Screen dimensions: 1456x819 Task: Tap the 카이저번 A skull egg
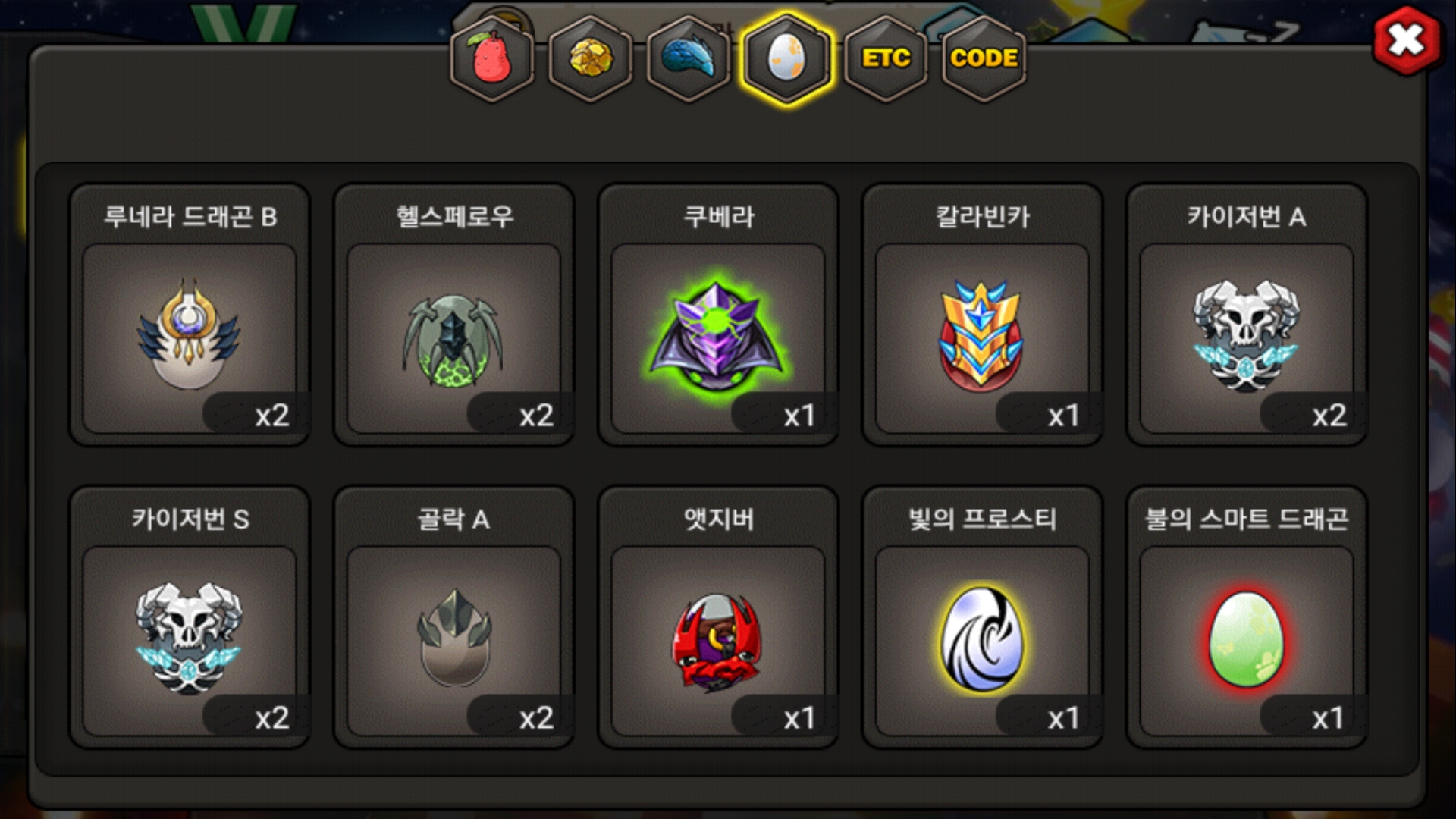click(1246, 335)
